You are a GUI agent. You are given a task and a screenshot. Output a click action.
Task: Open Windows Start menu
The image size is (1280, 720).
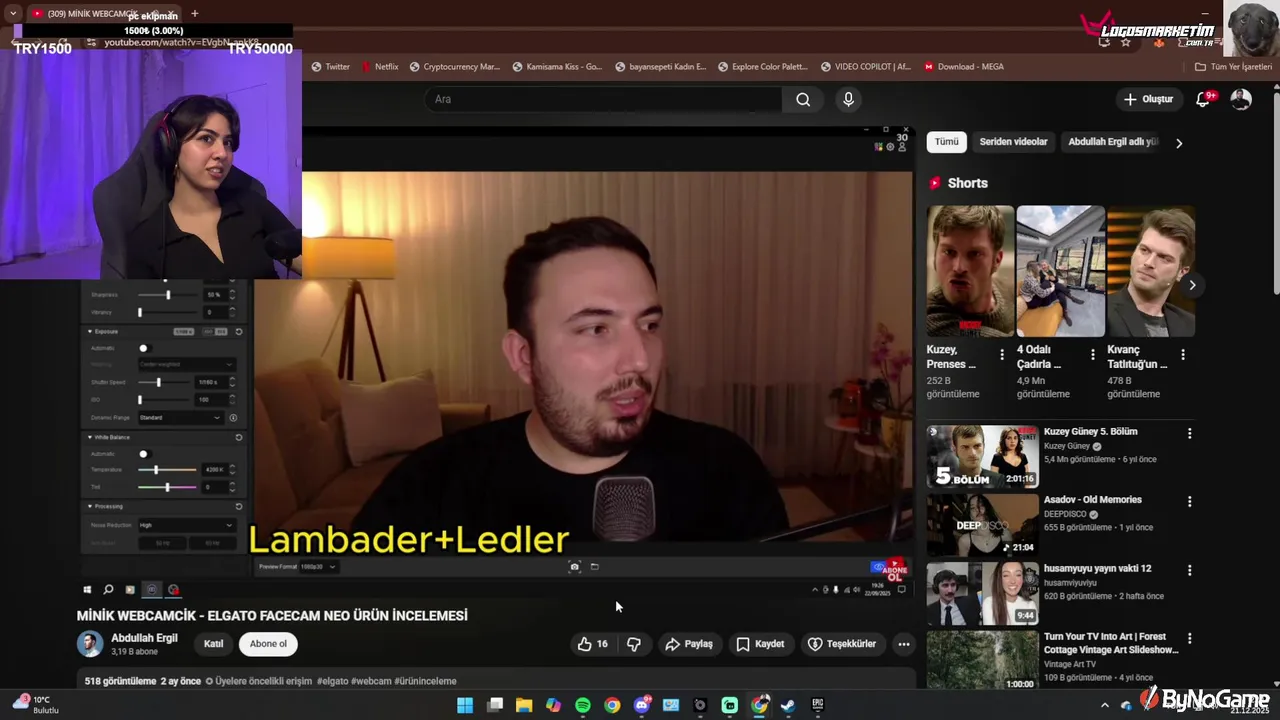(465, 705)
